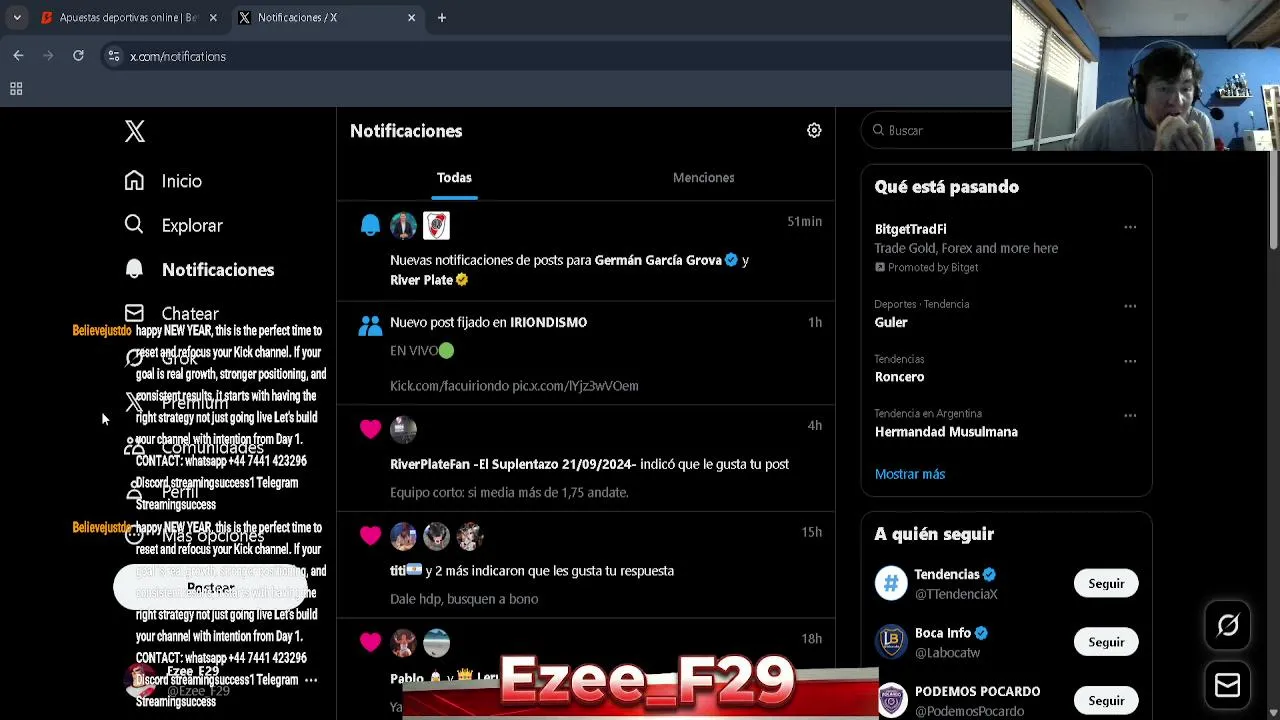1280x720 pixels.
Task: Open account menu three dots for Ezee_F29
Action: (x=311, y=680)
